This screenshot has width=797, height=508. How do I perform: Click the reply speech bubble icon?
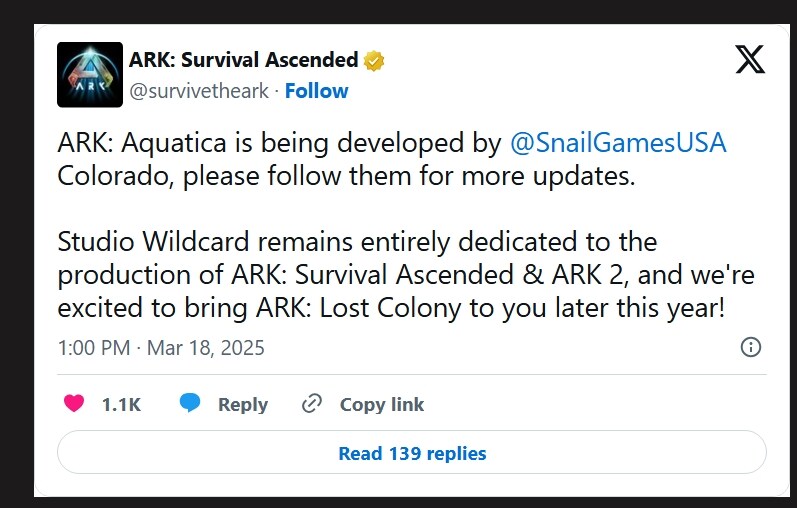190,404
